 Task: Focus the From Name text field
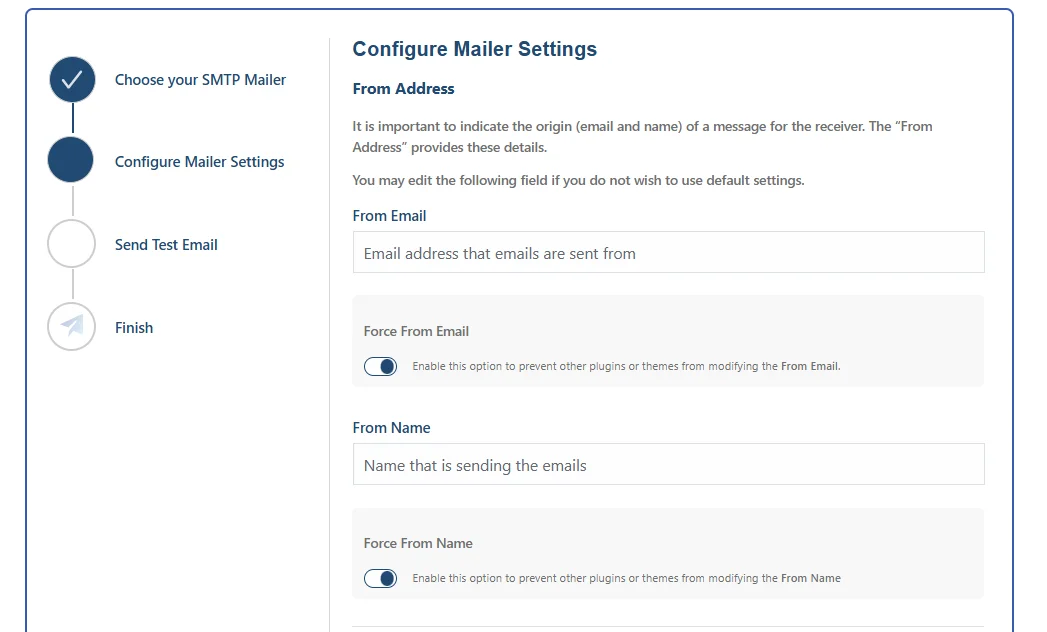(x=667, y=464)
